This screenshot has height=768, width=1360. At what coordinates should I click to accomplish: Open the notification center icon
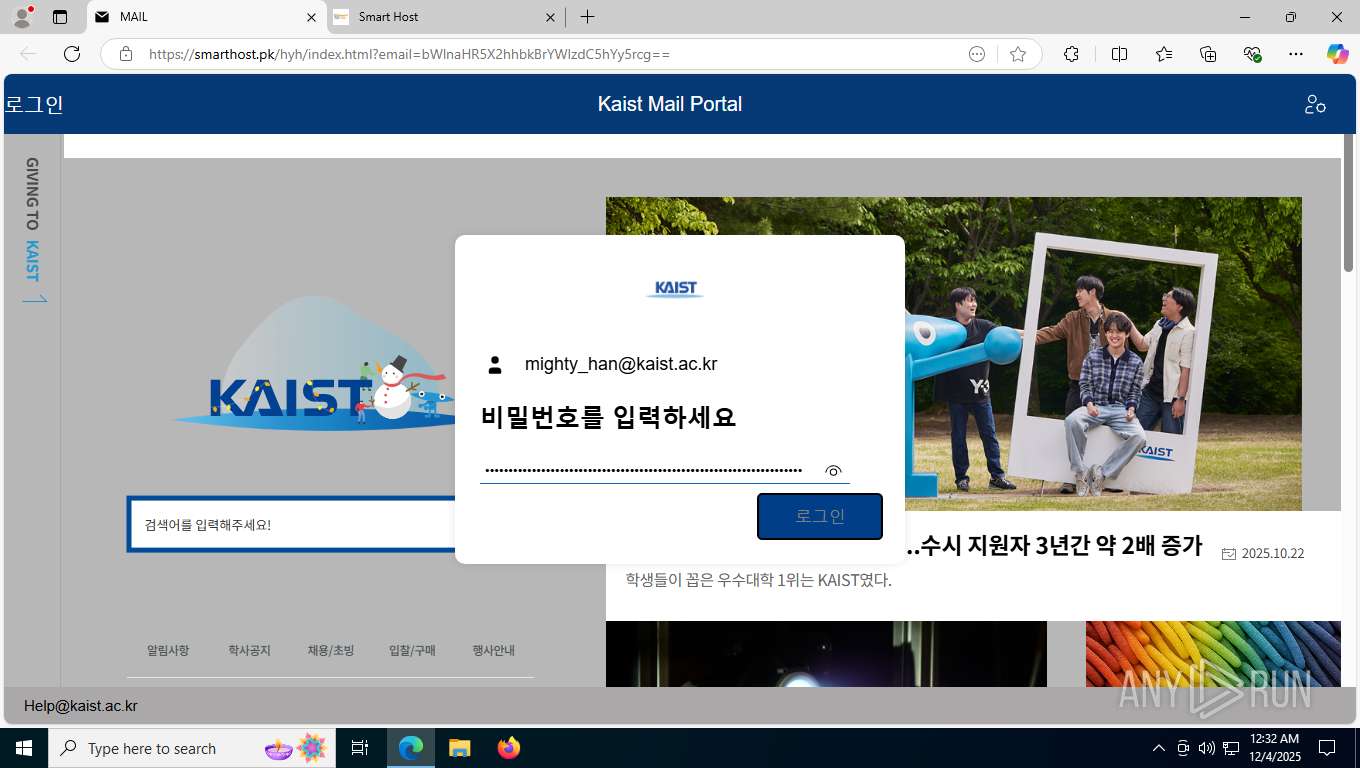pyautogui.click(x=1327, y=748)
